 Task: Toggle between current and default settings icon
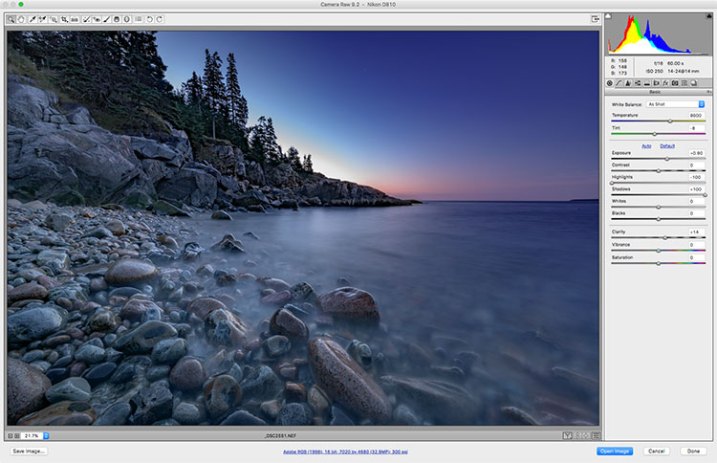(x=596, y=436)
